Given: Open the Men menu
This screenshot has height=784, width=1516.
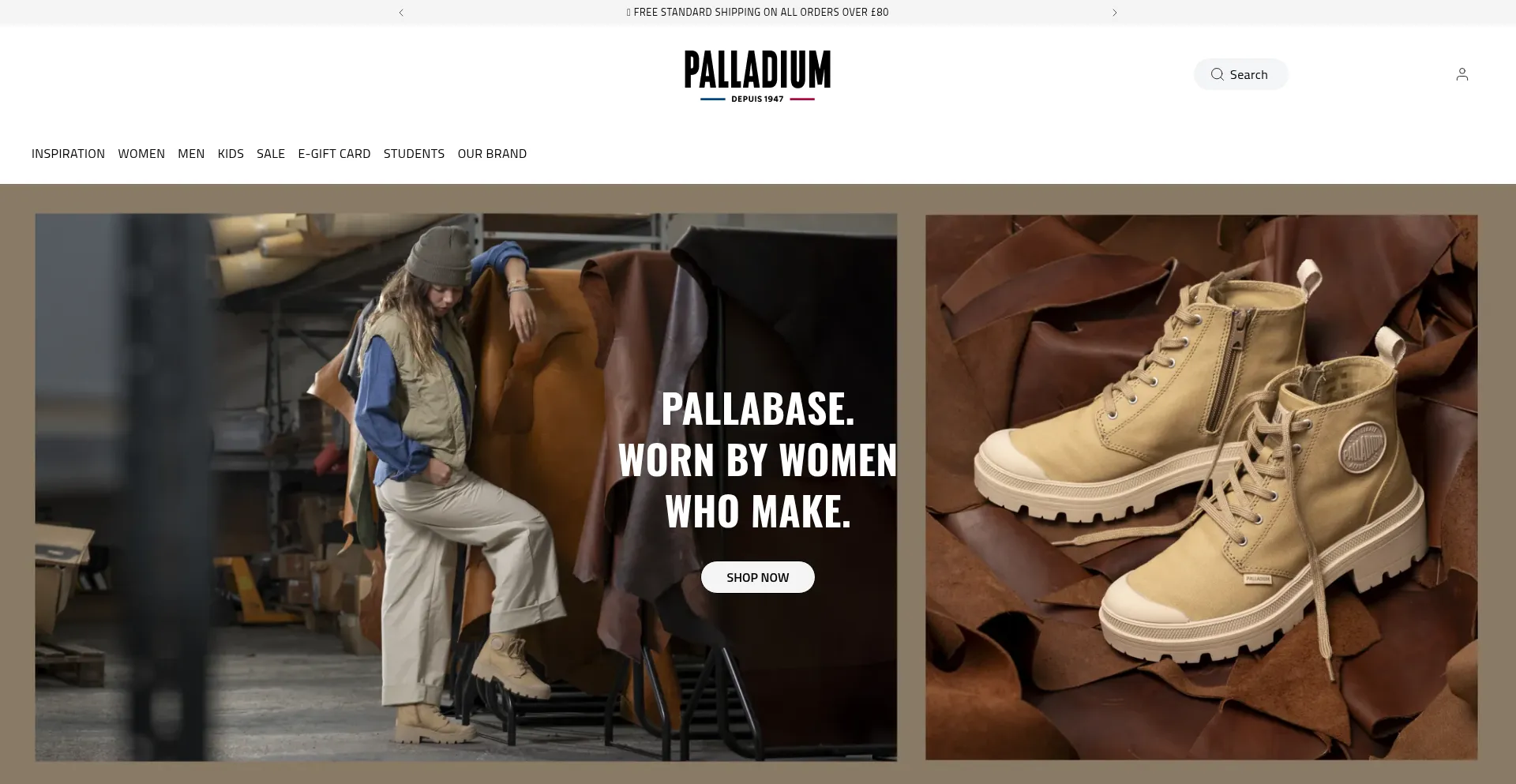Looking at the screenshot, I should click(x=191, y=154).
